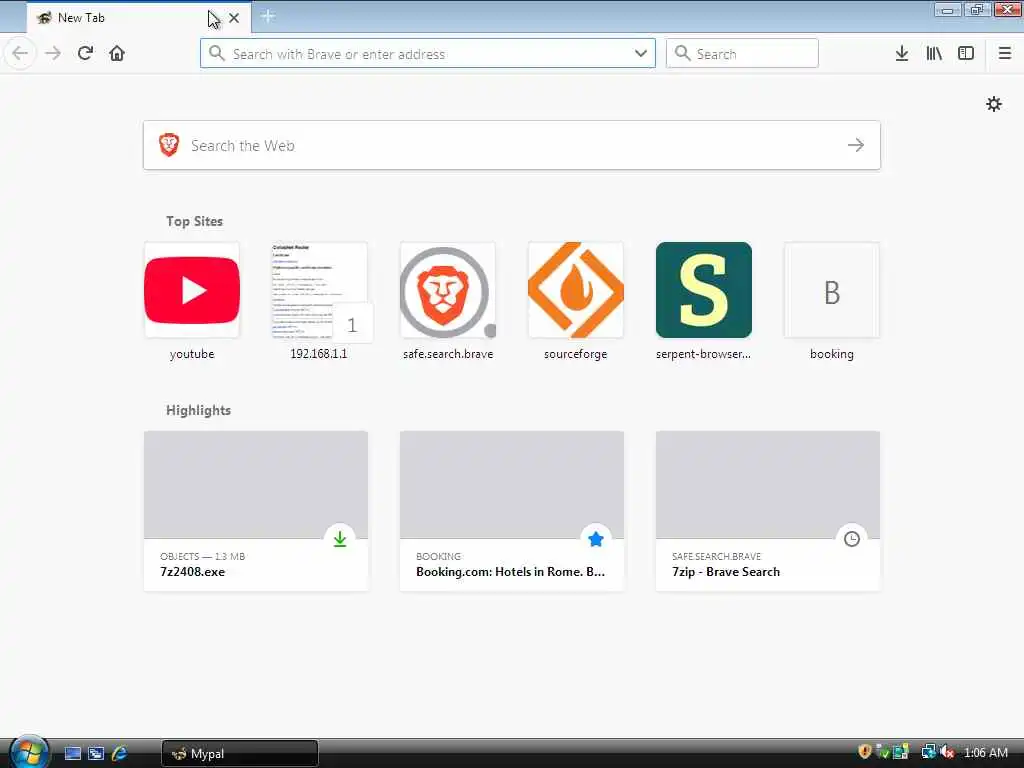Open the 192.168.1.1 top site tile

[x=319, y=290]
